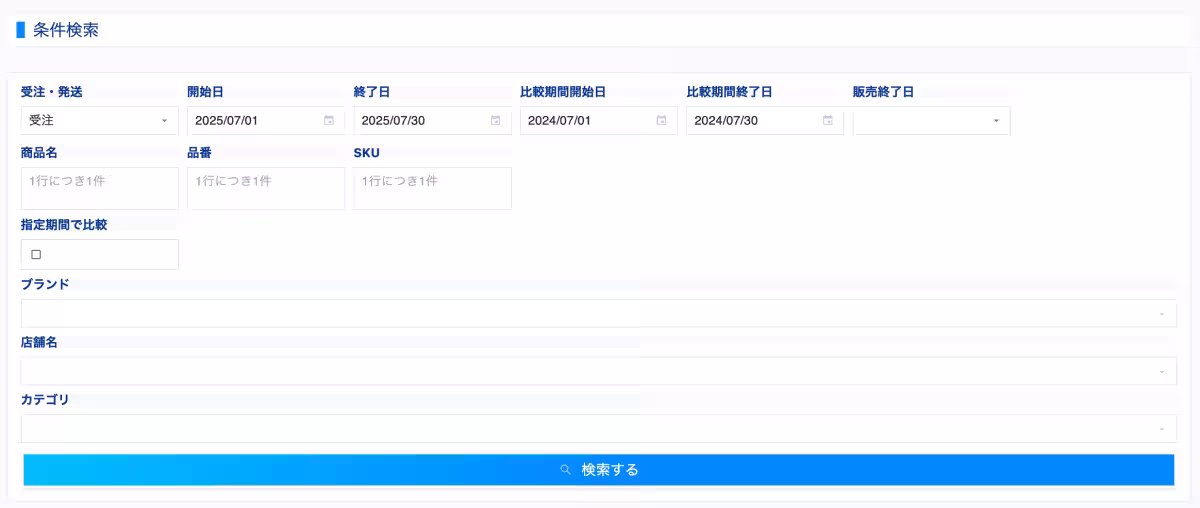Focus the 品番 text area
This screenshot has width=1200, height=508.
(x=265, y=188)
